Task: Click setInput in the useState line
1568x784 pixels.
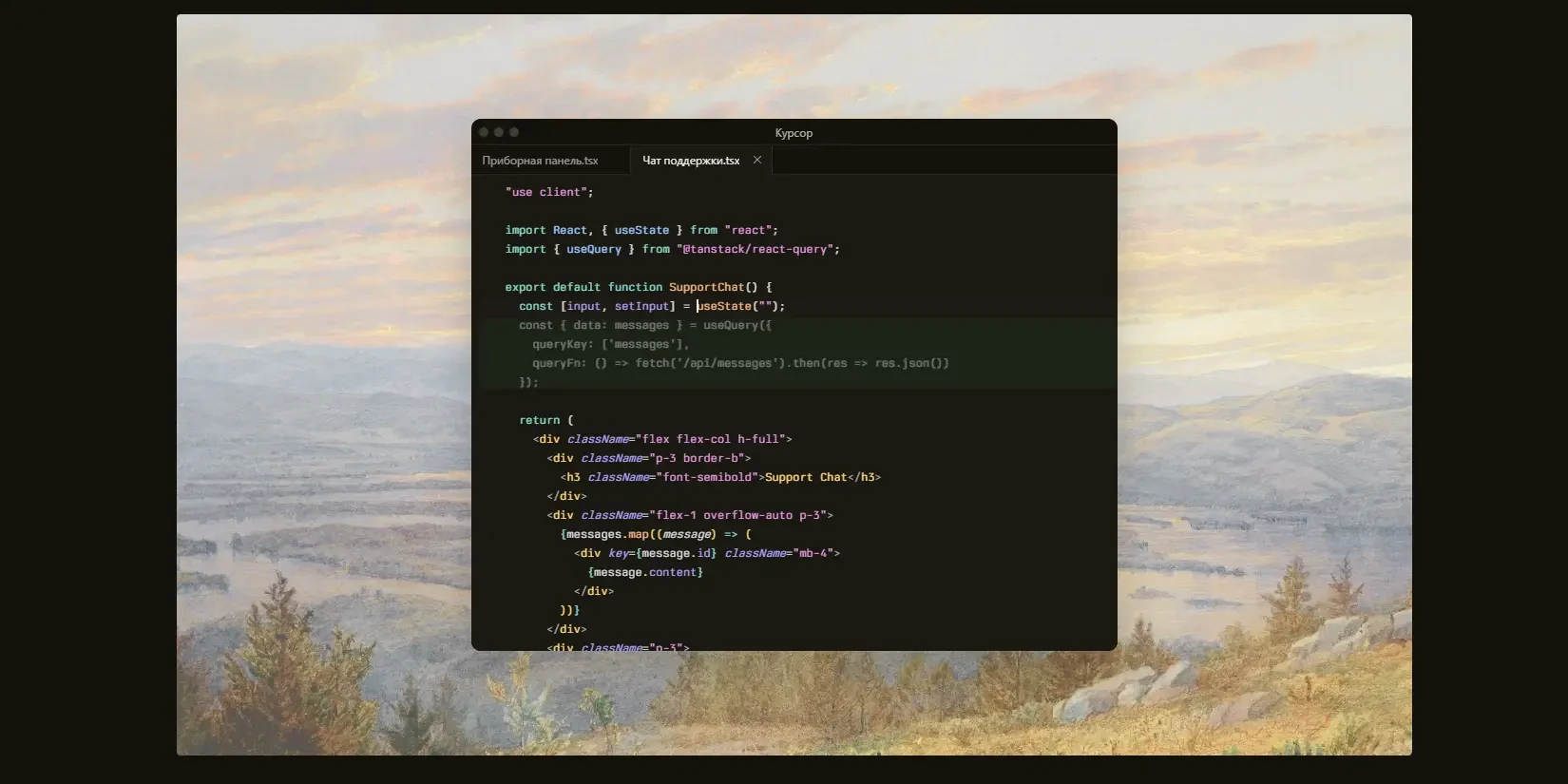Action: point(641,306)
